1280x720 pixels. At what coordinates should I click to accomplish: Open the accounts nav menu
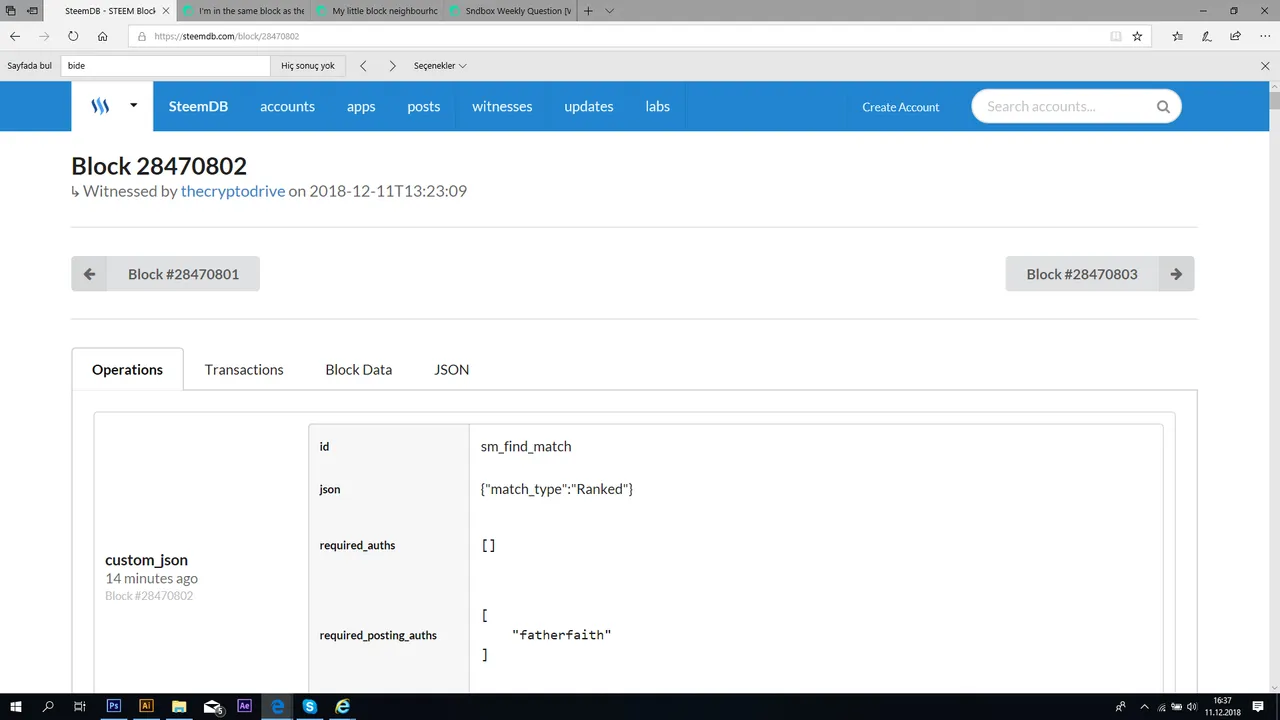287,106
